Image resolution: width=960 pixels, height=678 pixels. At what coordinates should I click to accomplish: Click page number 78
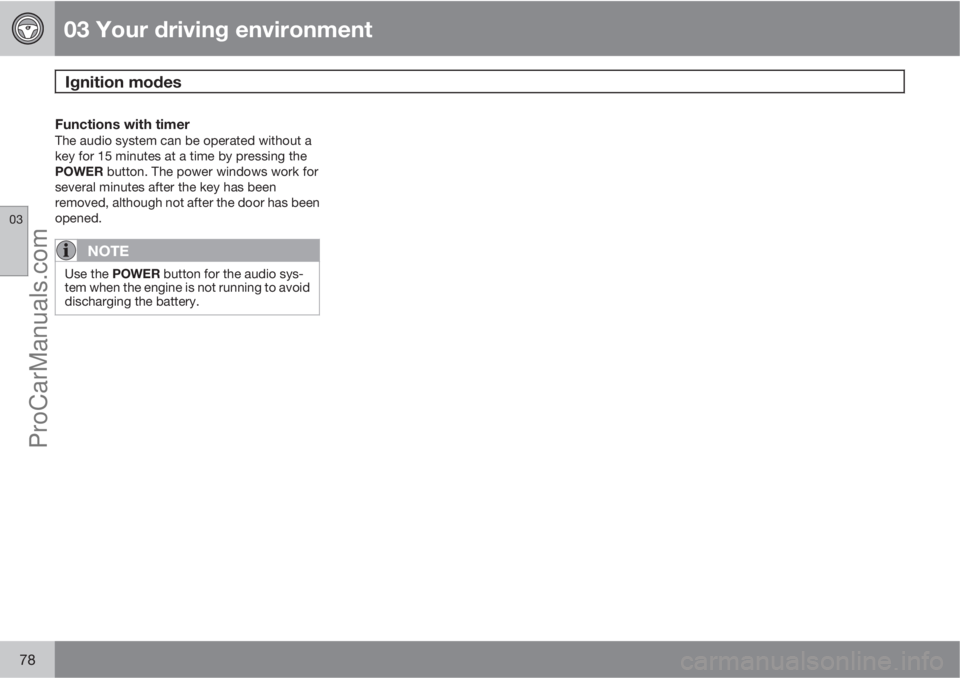coord(28,660)
